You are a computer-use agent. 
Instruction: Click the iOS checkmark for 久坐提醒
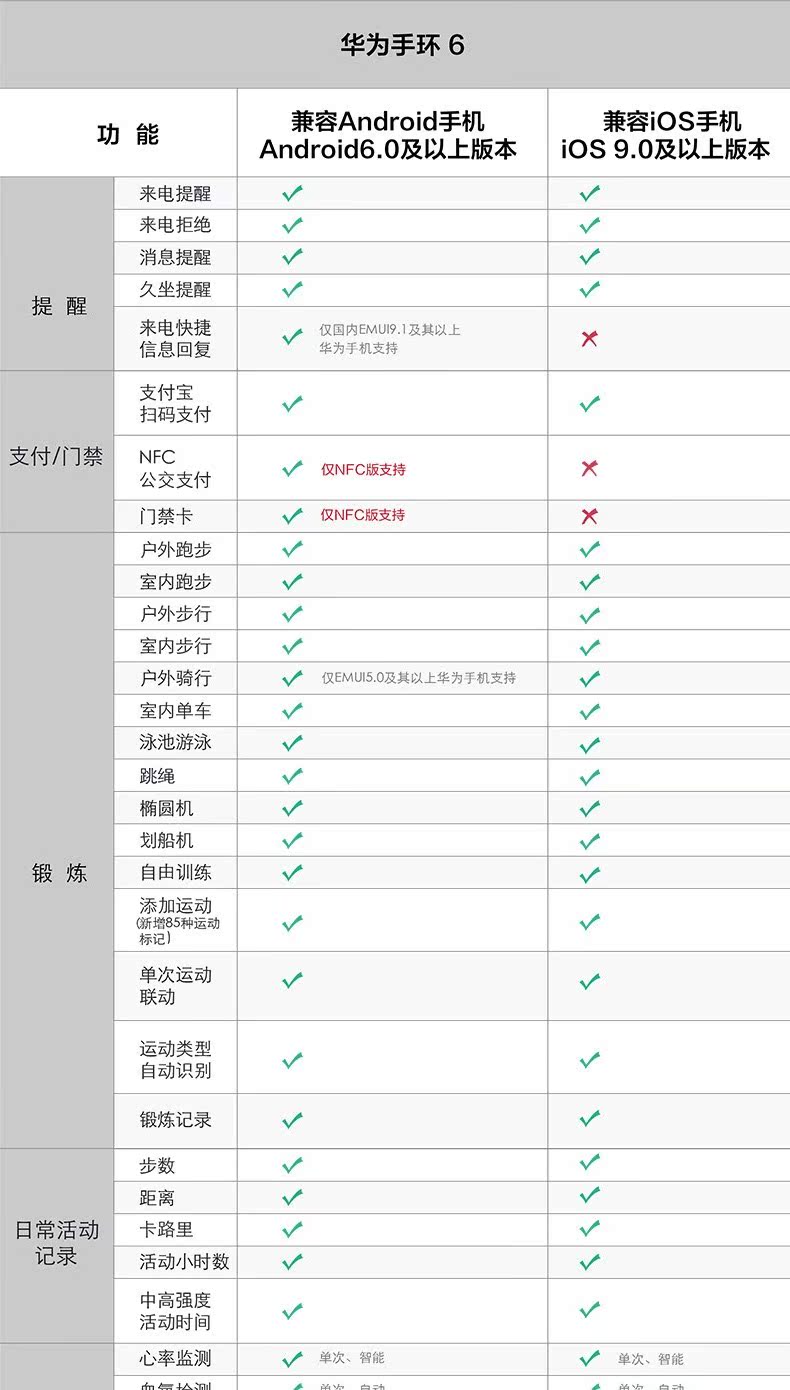coord(590,290)
